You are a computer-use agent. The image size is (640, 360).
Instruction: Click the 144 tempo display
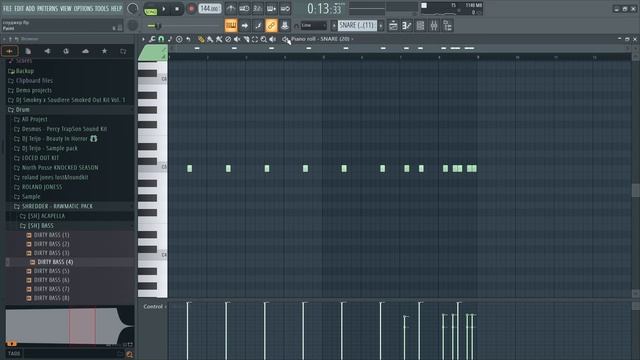tap(210, 9)
